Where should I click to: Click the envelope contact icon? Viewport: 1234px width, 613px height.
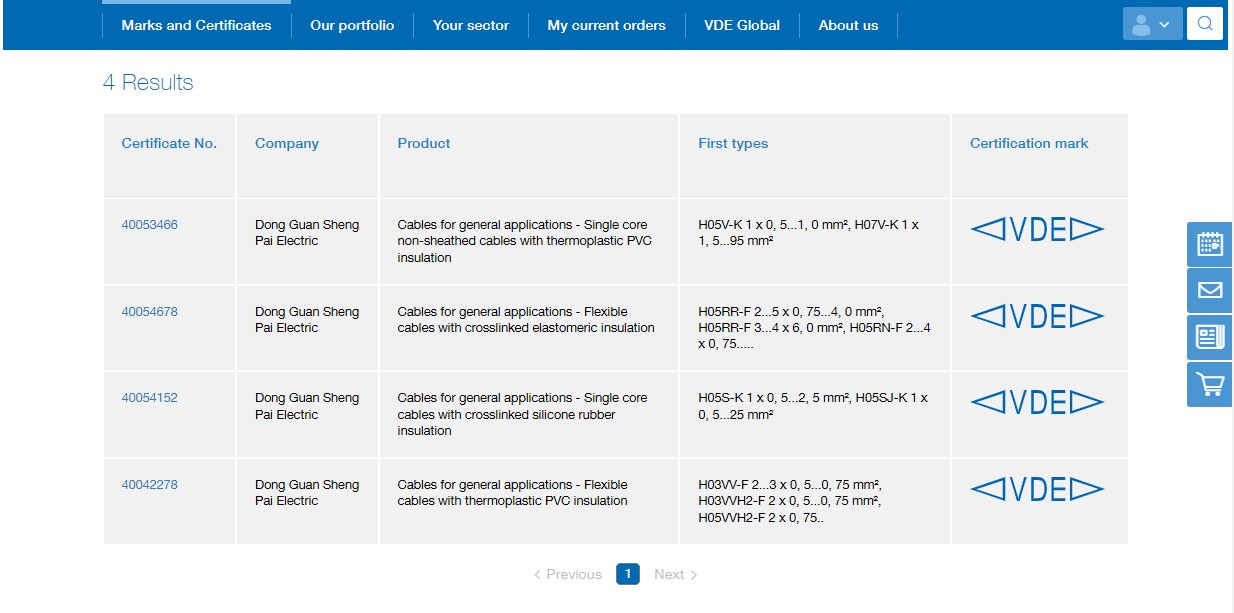(x=1209, y=290)
